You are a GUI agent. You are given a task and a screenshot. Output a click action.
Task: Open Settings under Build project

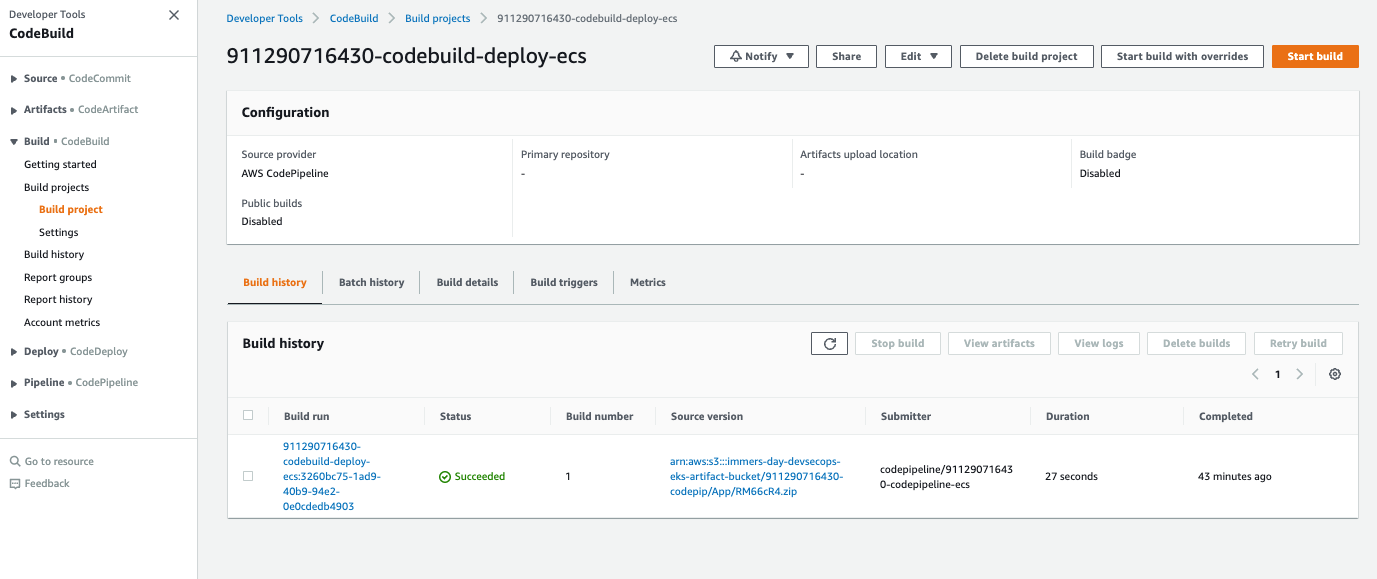(x=58, y=232)
